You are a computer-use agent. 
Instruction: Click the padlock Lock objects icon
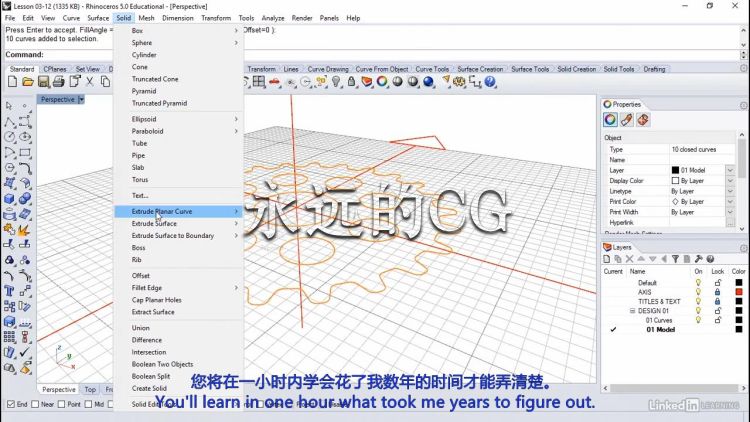click(352, 82)
